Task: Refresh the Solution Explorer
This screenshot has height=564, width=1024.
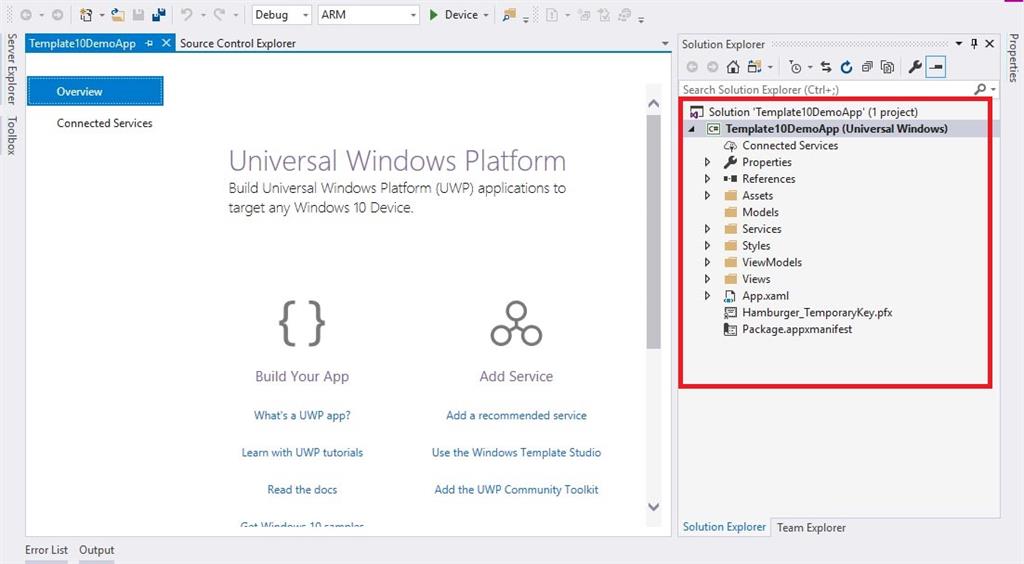Action: pyautogui.click(x=846, y=67)
